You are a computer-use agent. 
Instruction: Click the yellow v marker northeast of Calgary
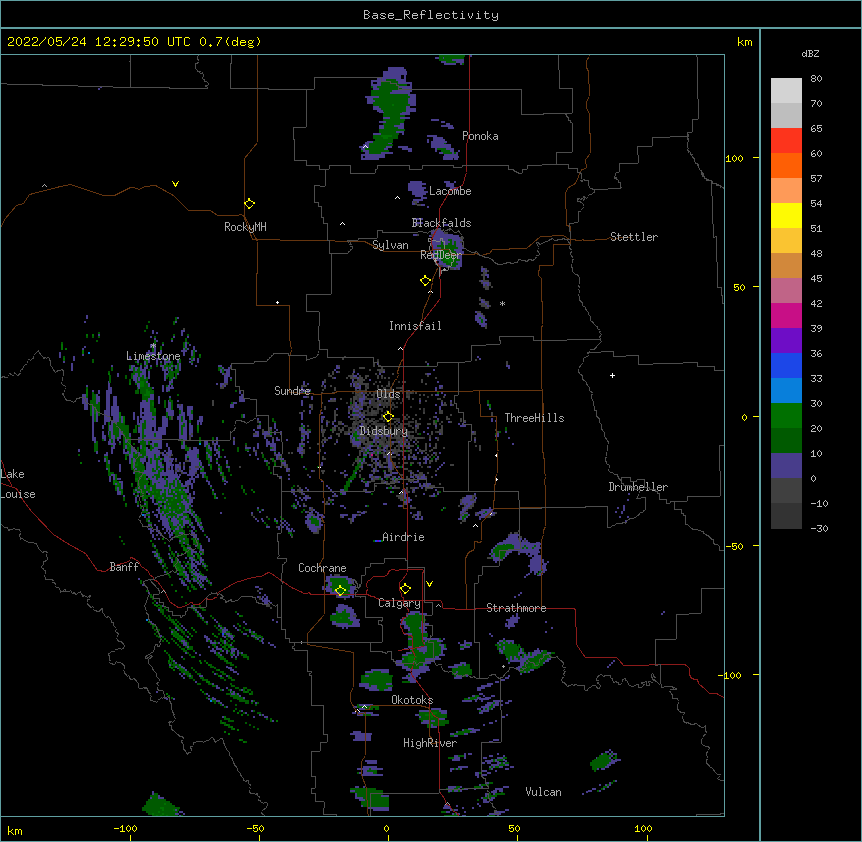pyautogui.click(x=429, y=584)
